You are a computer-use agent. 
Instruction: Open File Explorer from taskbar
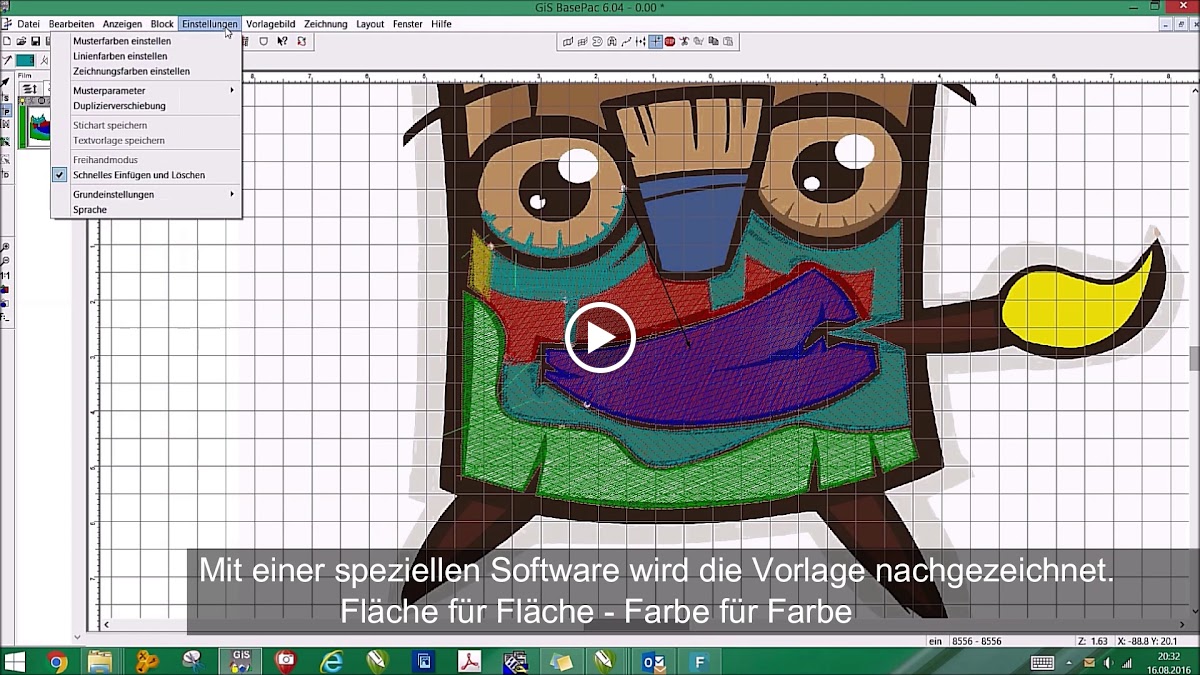click(100, 662)
